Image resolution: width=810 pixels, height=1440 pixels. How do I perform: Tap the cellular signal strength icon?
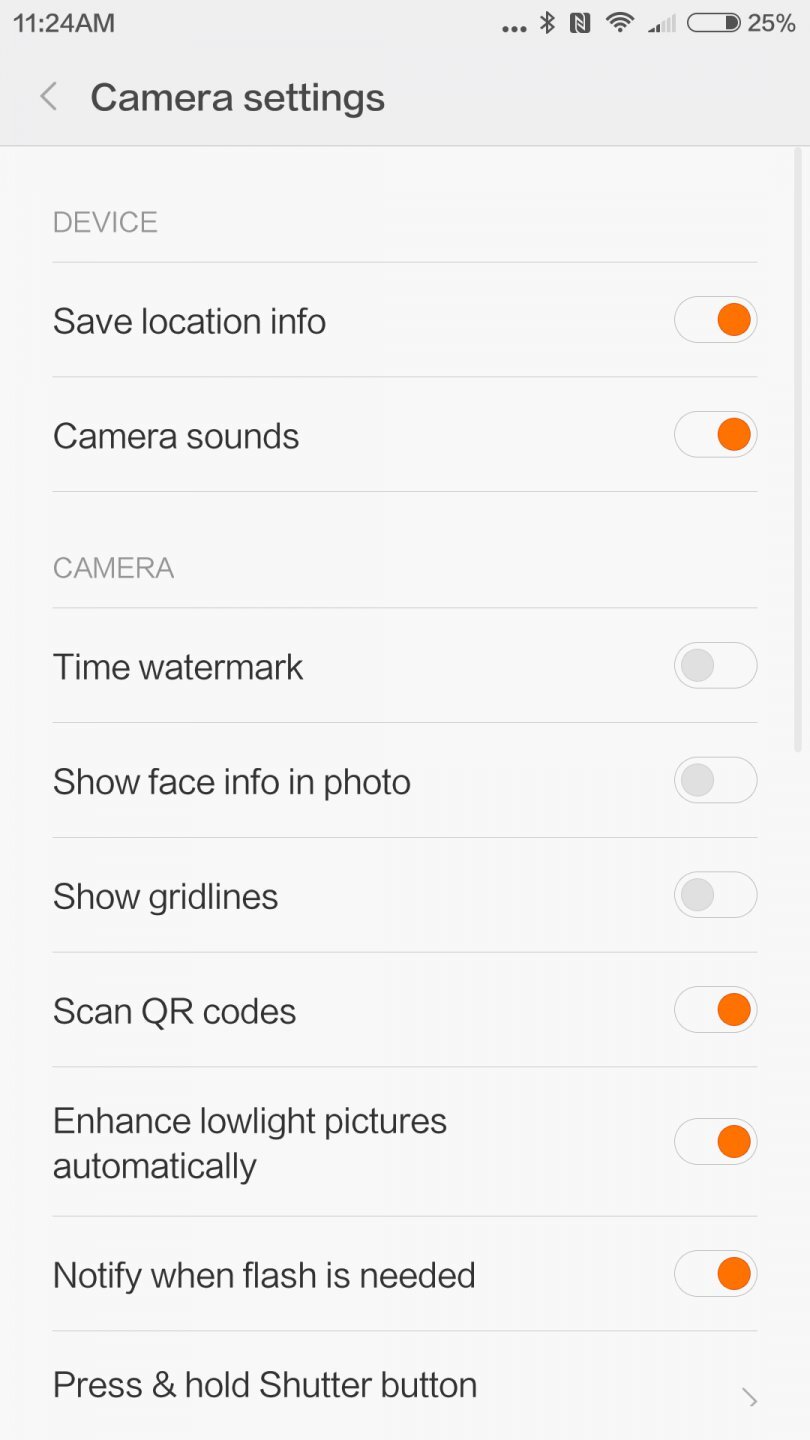pos(662,23)
